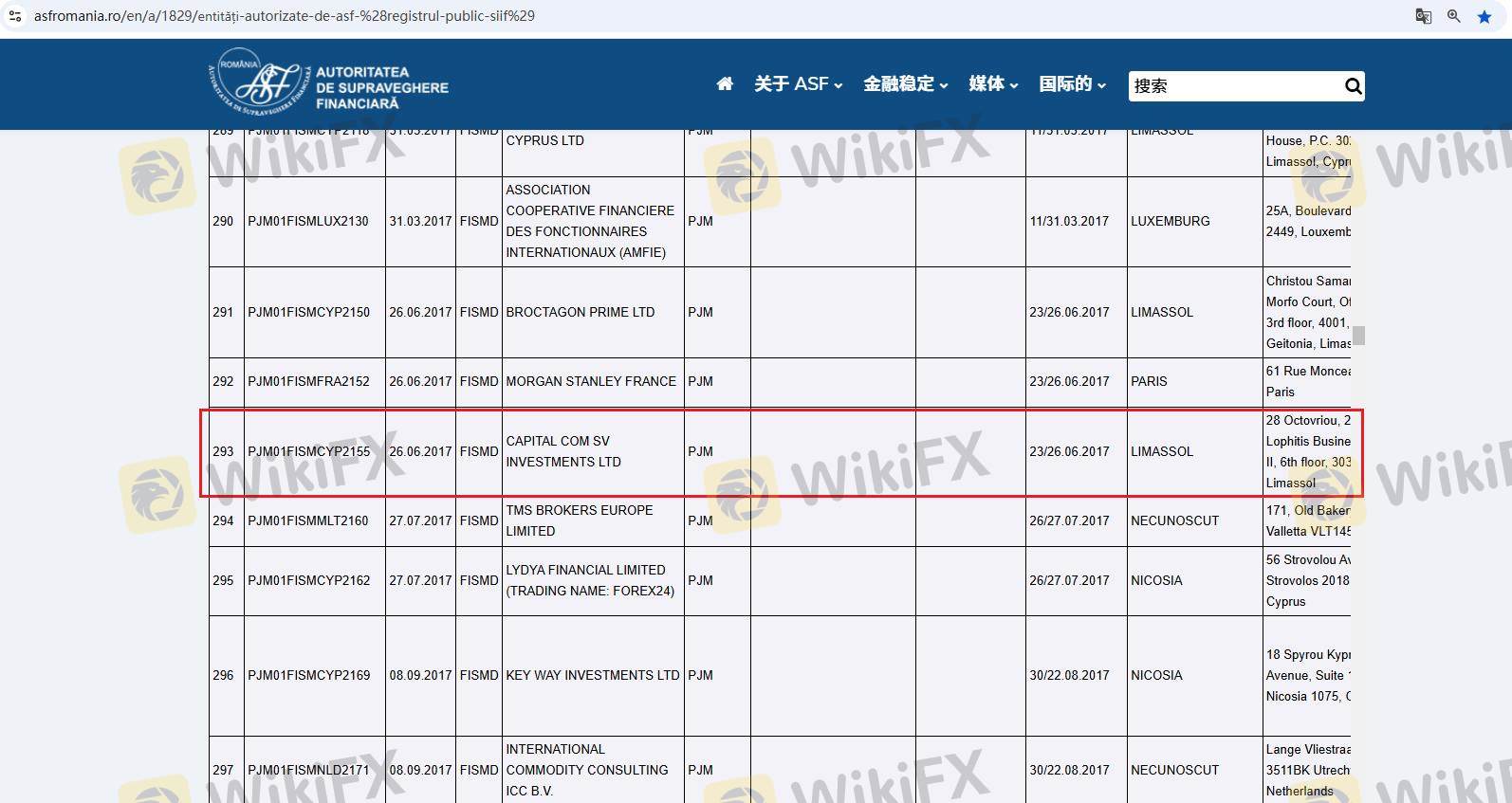This screenshot has height=803, width=1512.
Task: Click the page vertical scrollbar thumb
Action: tap(1359, 336)
